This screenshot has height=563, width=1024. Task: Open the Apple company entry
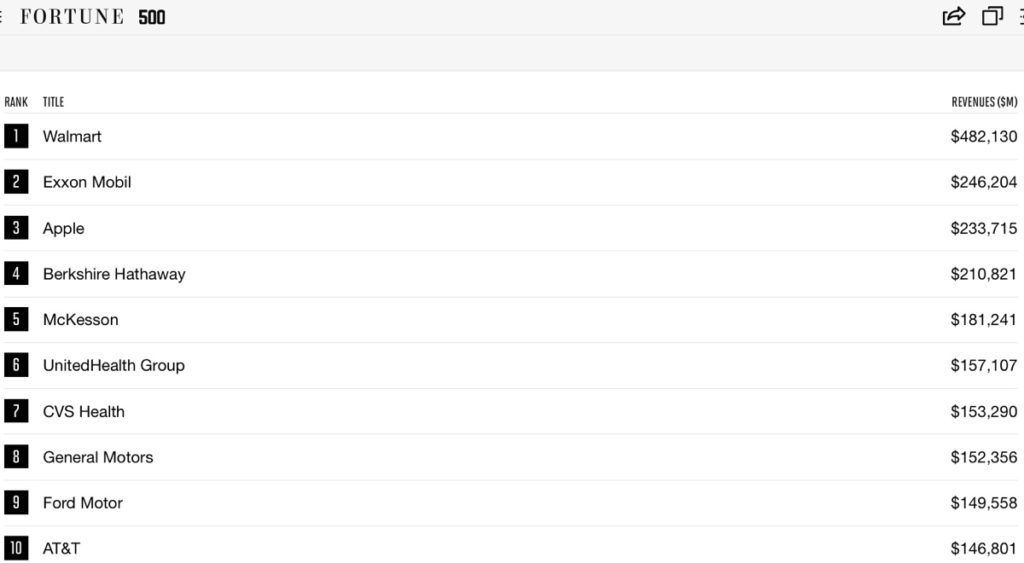(x=64, y=228)
